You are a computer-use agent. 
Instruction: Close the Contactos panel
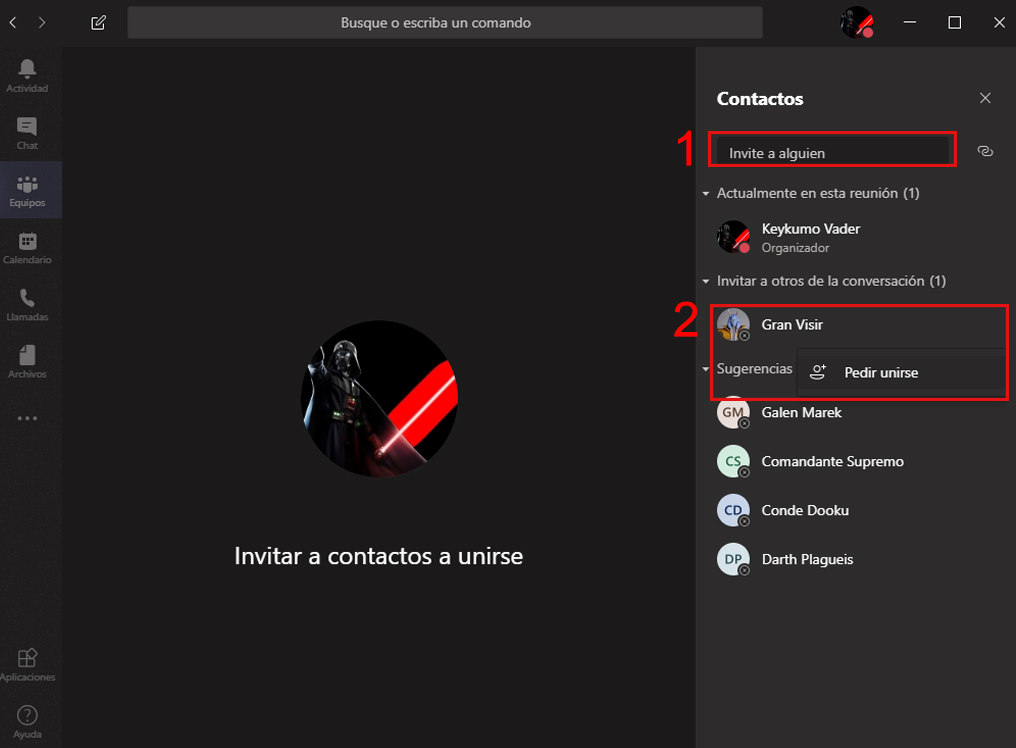(985, 98)
